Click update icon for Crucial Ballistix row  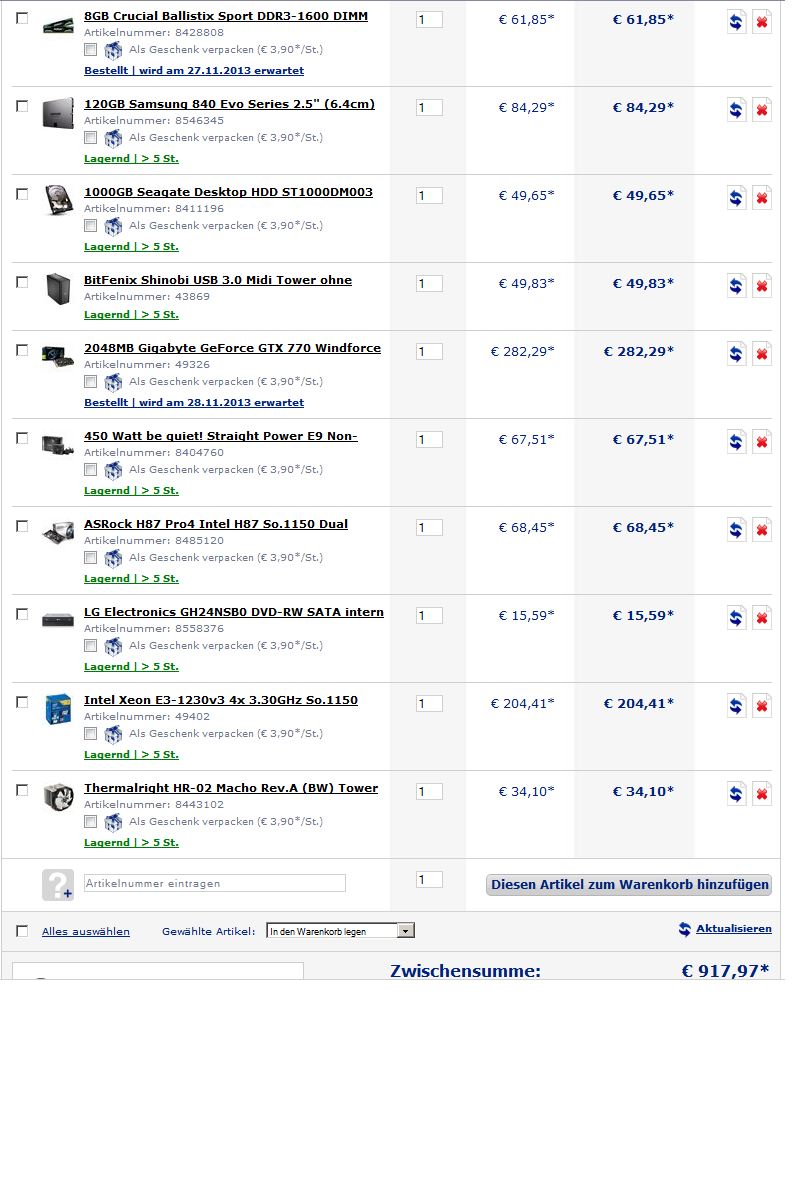click(736, 22)
